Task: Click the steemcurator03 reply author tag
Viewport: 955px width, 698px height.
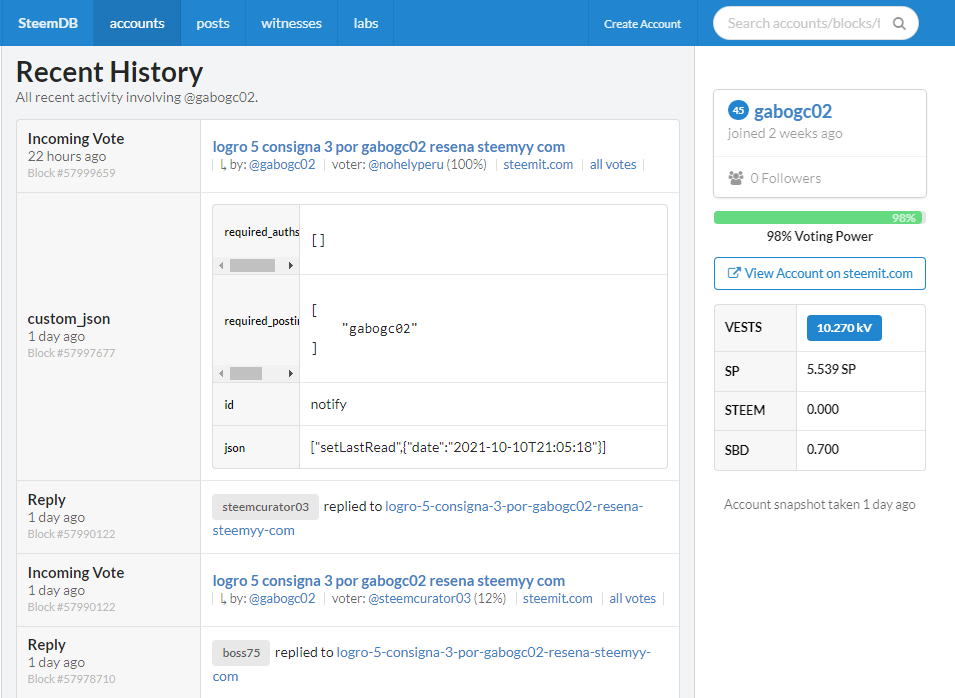Action: 266,507
